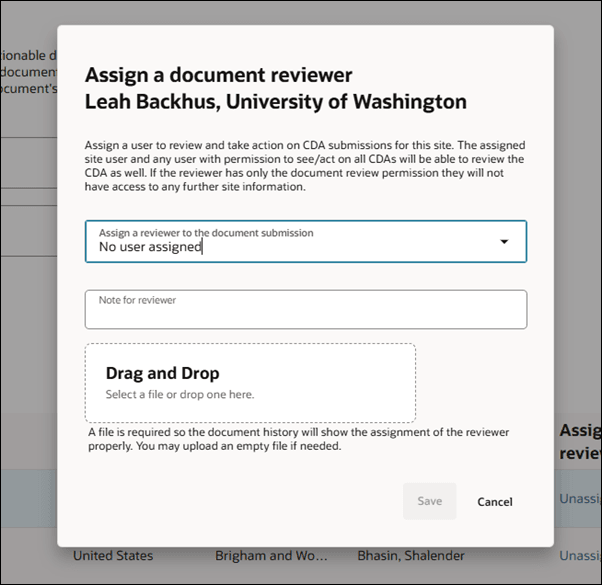Click the Unassigned link in Brigham row
Image resolution: width=602 pixels, height=585 pixels.
(x=580, y=555)
